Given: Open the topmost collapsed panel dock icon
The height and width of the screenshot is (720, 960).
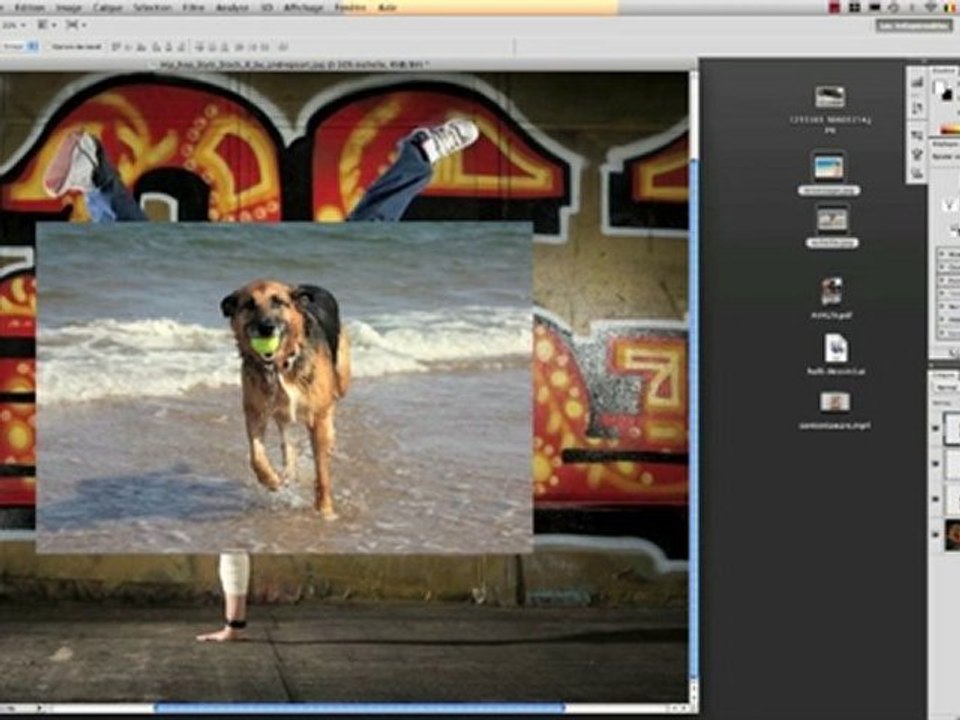Looking at the screenshot, I should [x=917, y=83].
